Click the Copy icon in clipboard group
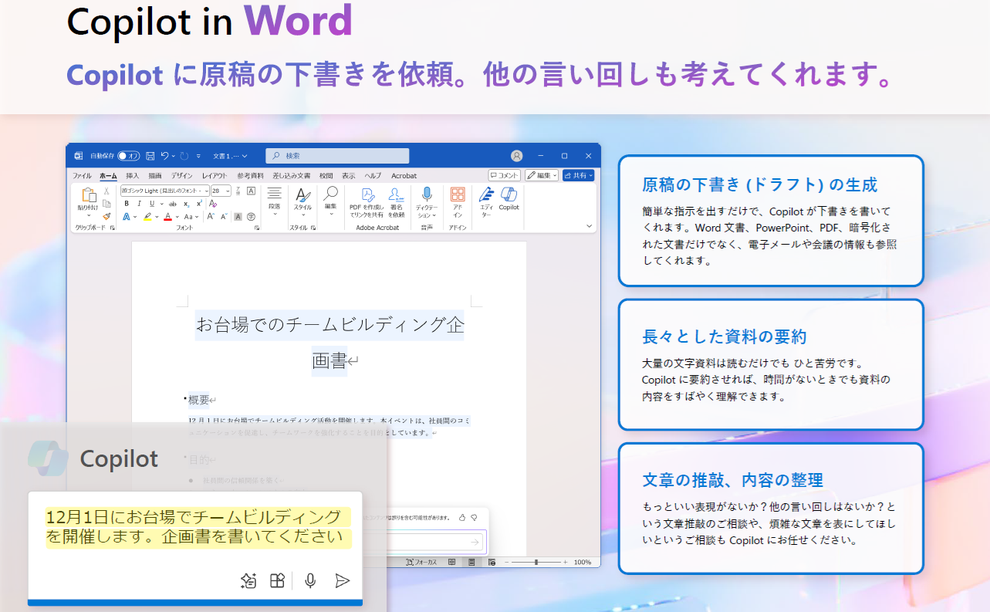The image size is (990, 612). click(x=107, y=203)
